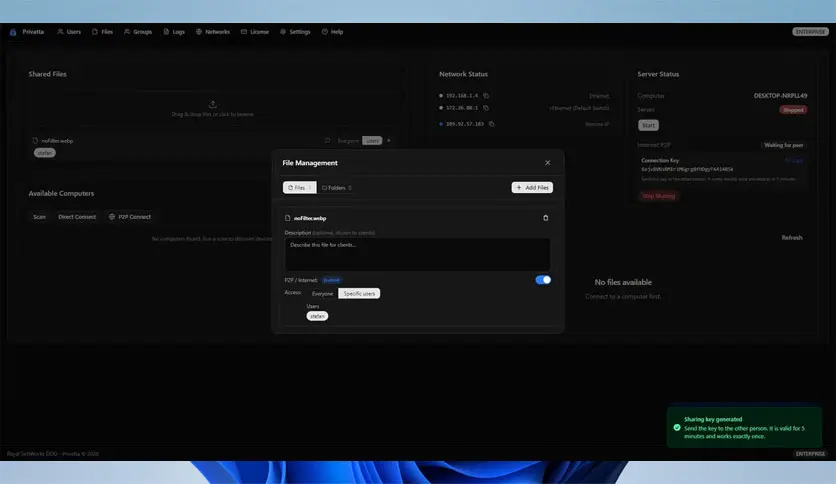Click the DESKTOP-NRPLL49 computer name
836x484 pixels.
coord(780,96)
